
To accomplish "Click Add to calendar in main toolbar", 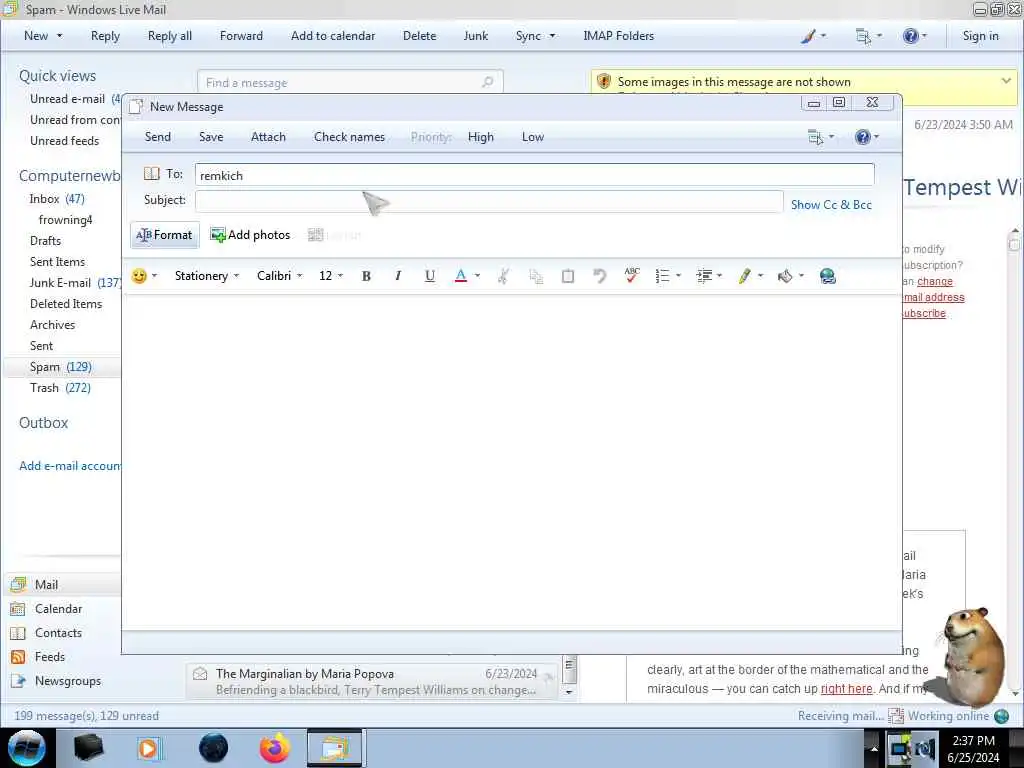I will (x=333, y=36).
